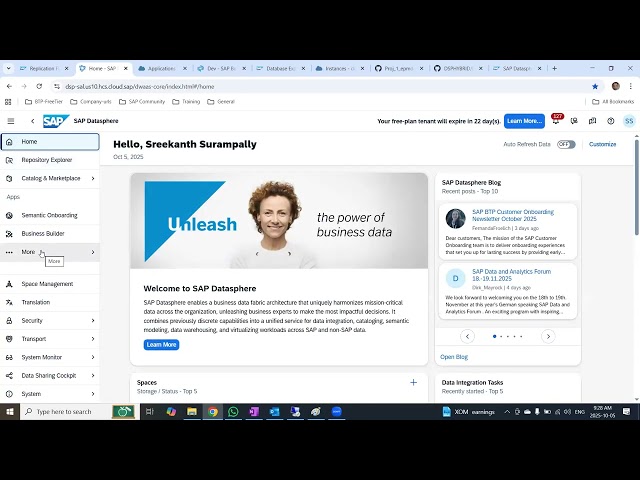Open SAP BTP Customer Onboarding Newsletter post
Screen dimensions: 640x480
point(513,215)
